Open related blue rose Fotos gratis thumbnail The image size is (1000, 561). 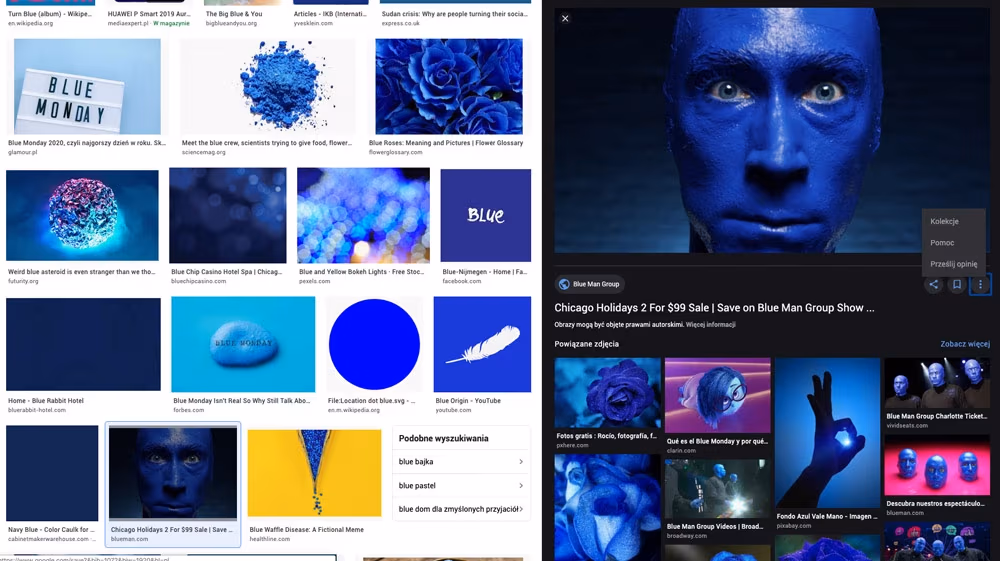point(607,393)
